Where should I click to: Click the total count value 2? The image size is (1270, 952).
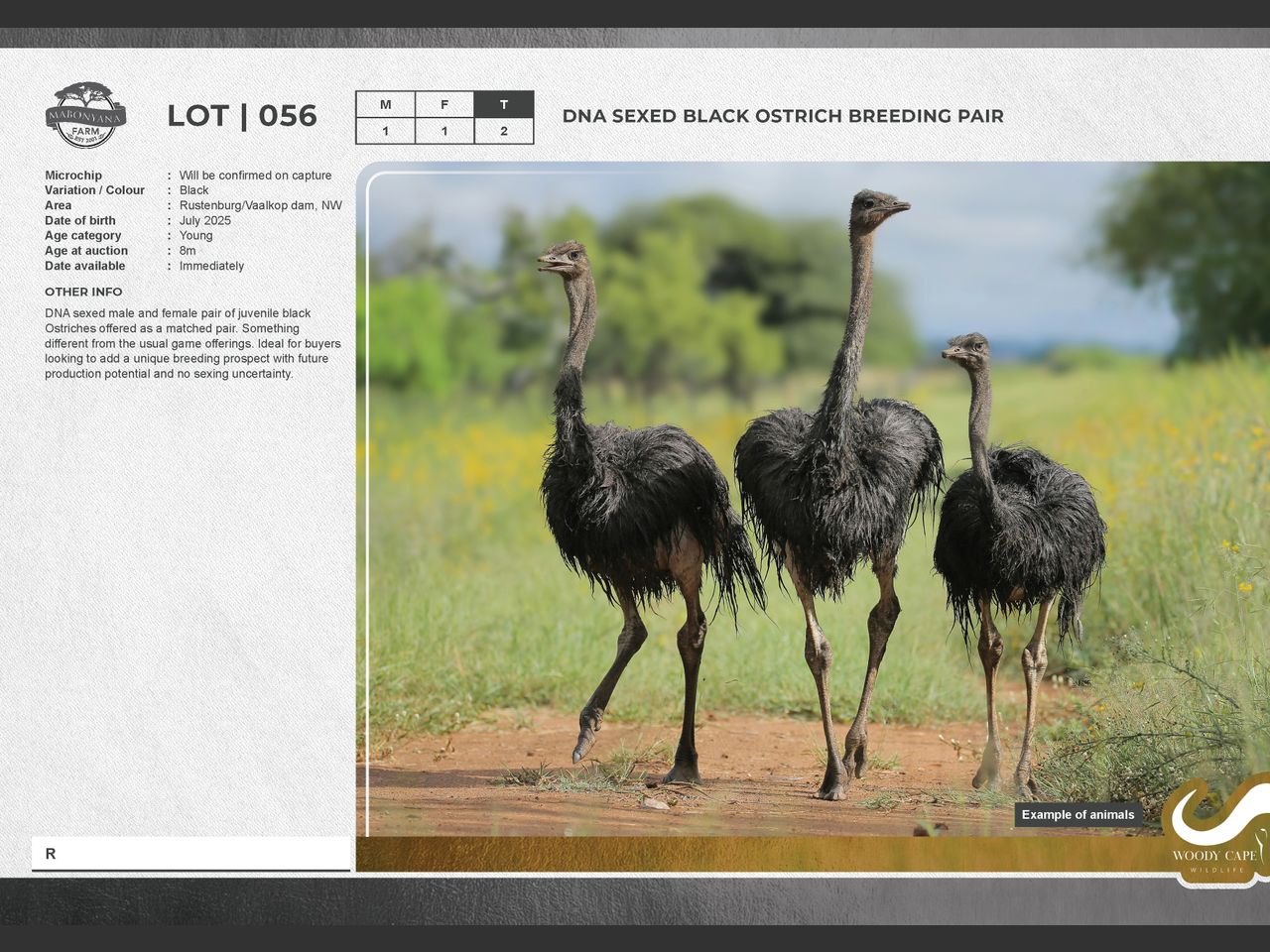(504, 131)
